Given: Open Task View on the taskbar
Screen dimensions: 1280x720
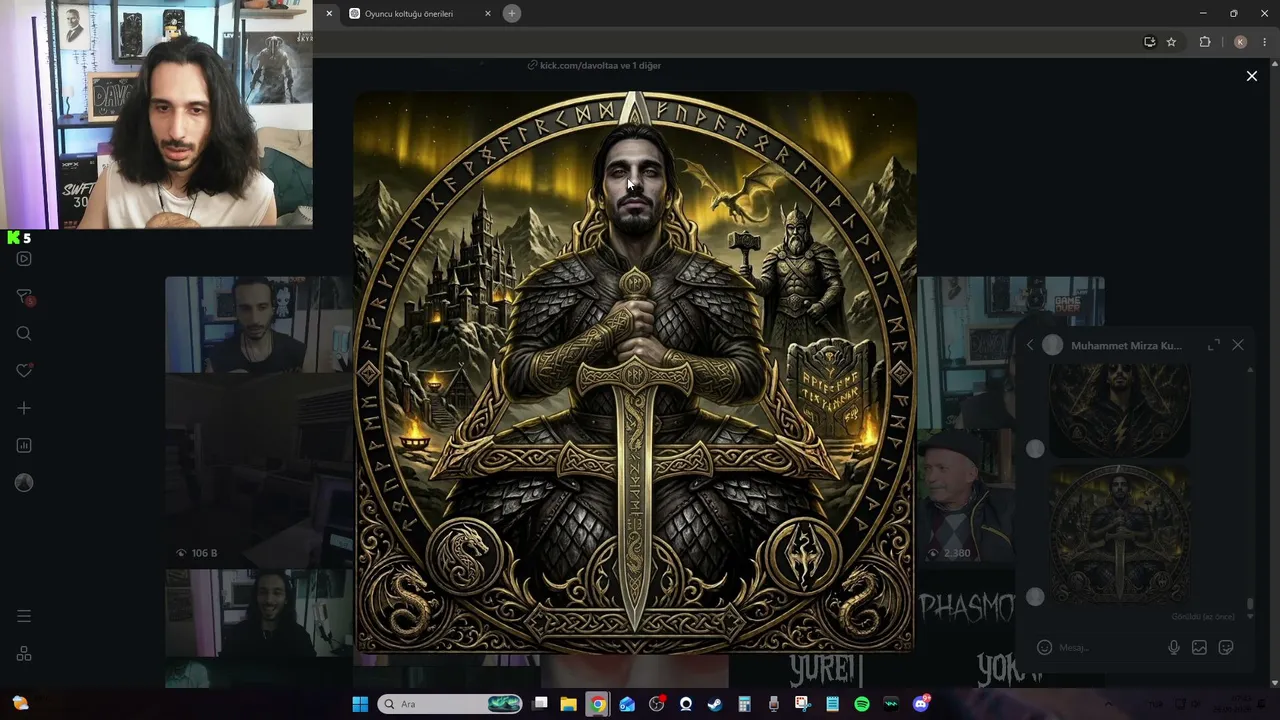Looking at the screenshot, I should (x=541, y=704).
